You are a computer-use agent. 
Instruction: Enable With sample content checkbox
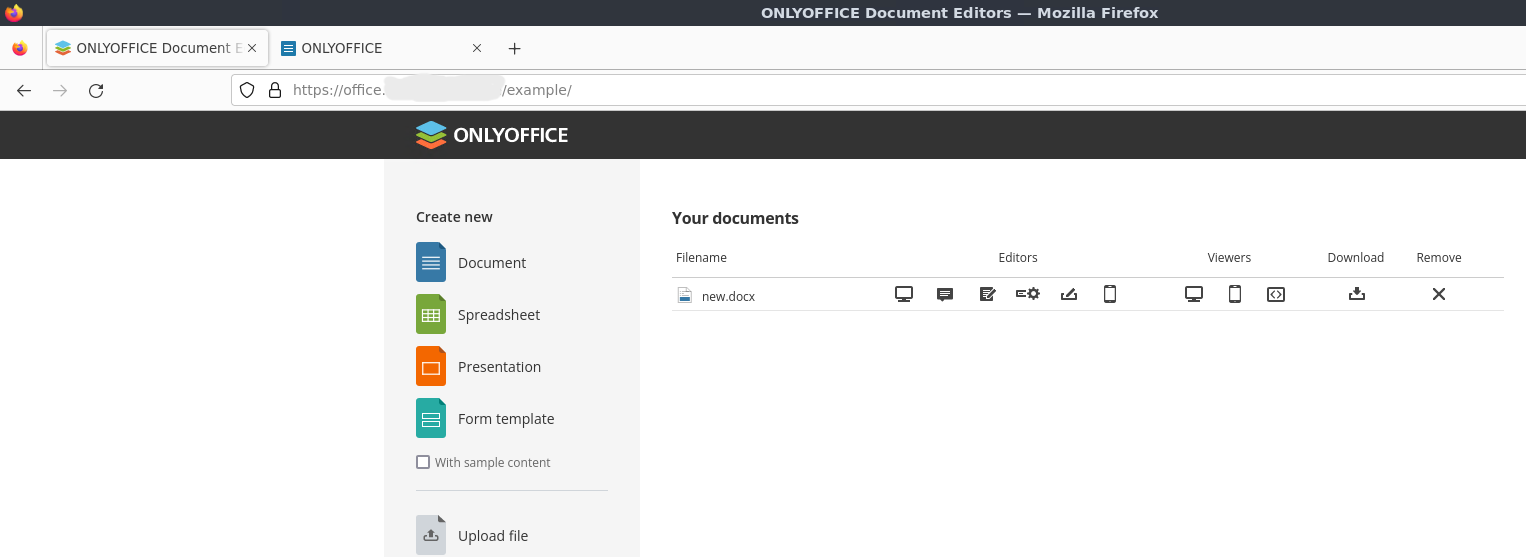[423, 462]
